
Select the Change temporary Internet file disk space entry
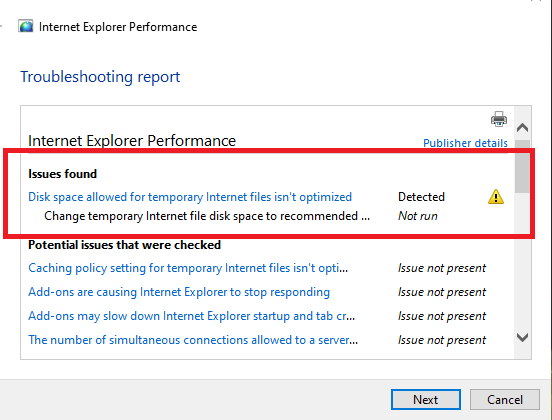(207, 216)
